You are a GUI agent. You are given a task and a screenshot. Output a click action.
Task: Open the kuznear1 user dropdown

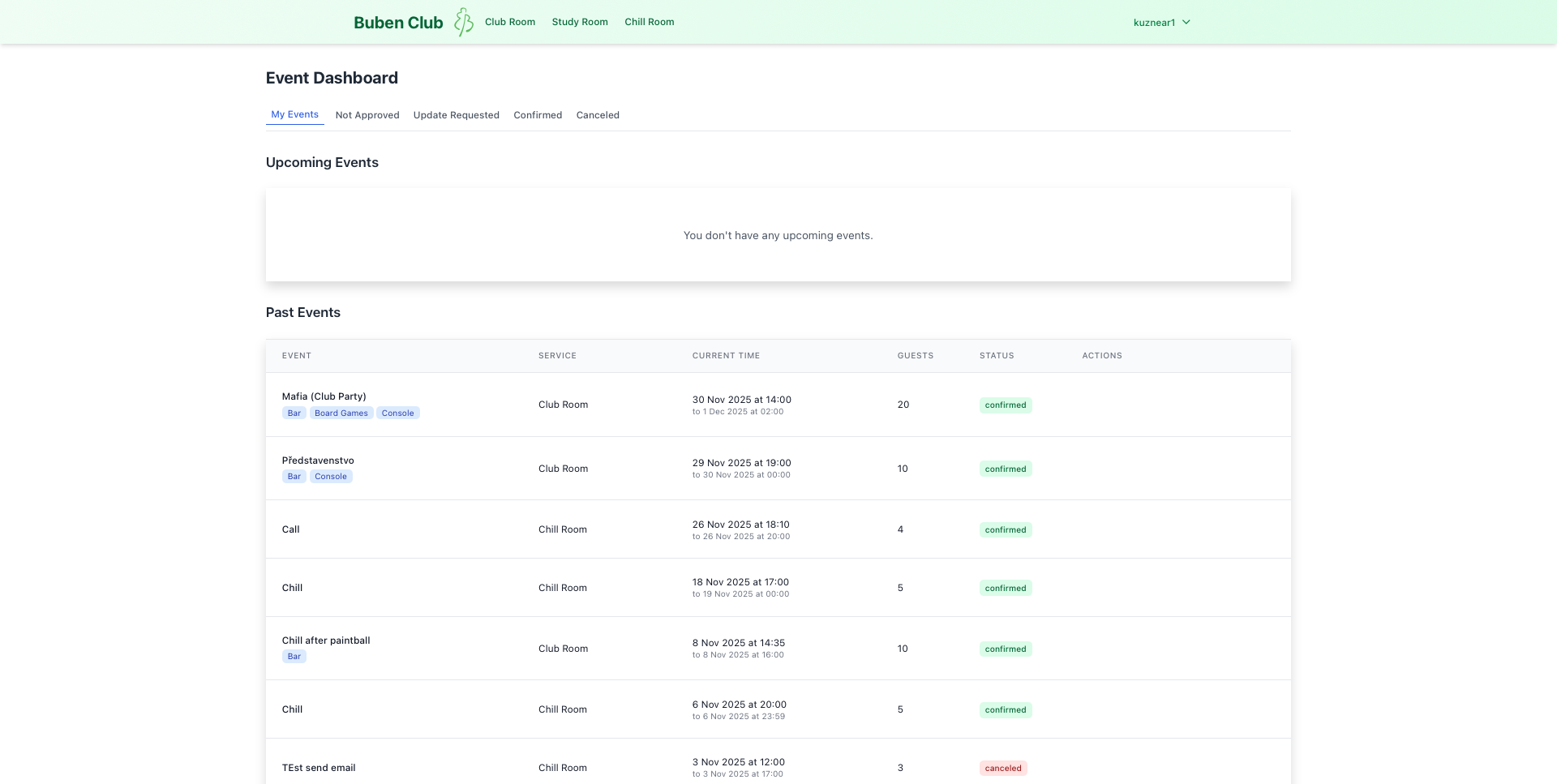pyautogui.click(x=1161, y=23)
